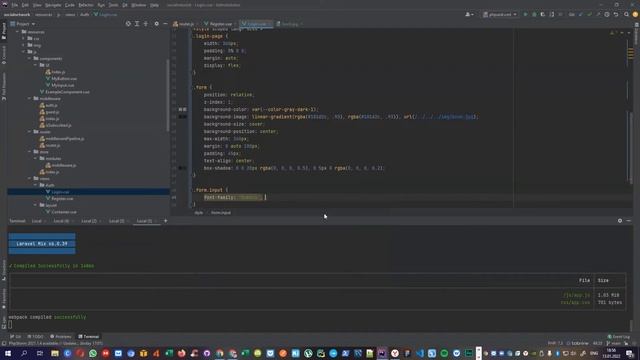Viewport: 640px width, 360px height.
Task: Select MyInput.vue in project tree
Action: click(62, 85)
